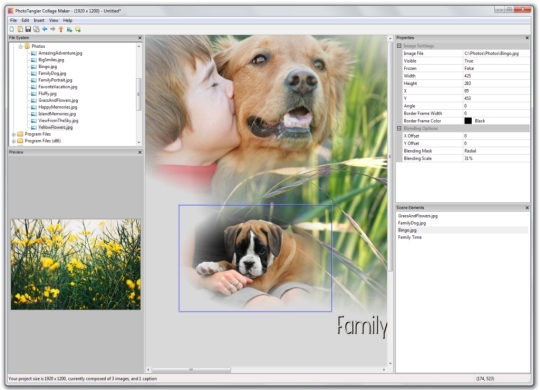Open the Insert menu

click(x=39, y=20)
